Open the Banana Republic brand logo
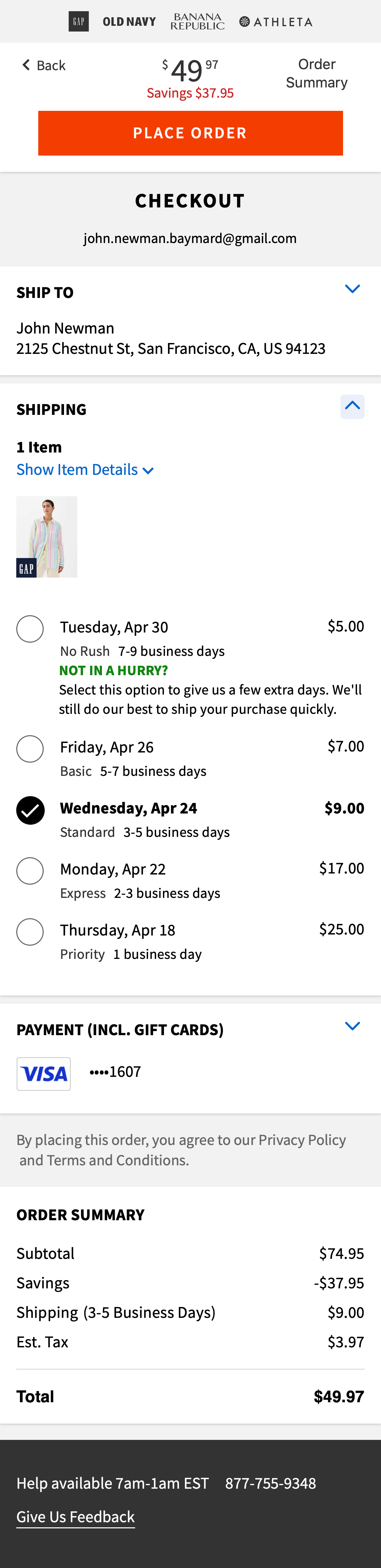381x1568 pixels. [197, 22]
